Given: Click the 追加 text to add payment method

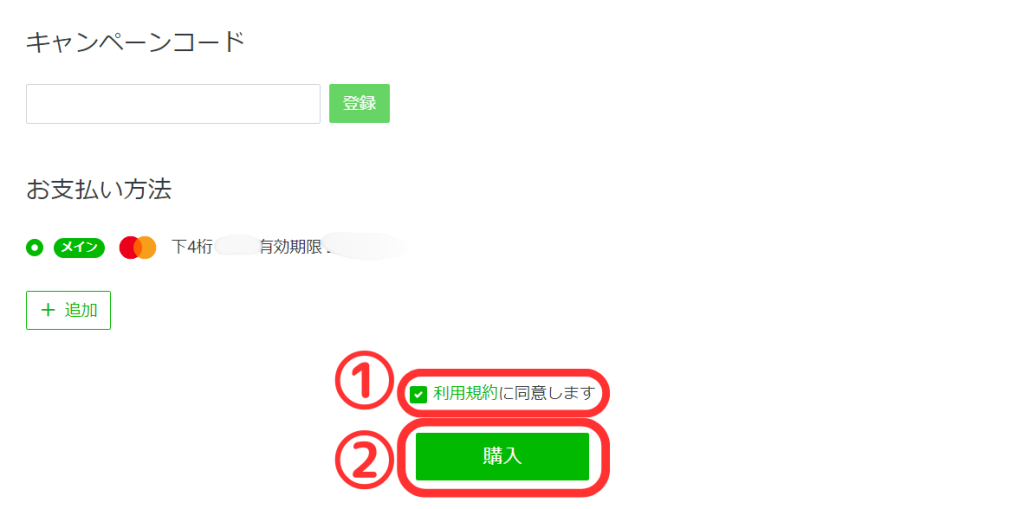Looking at the screenshot, I should pos(81,310).
